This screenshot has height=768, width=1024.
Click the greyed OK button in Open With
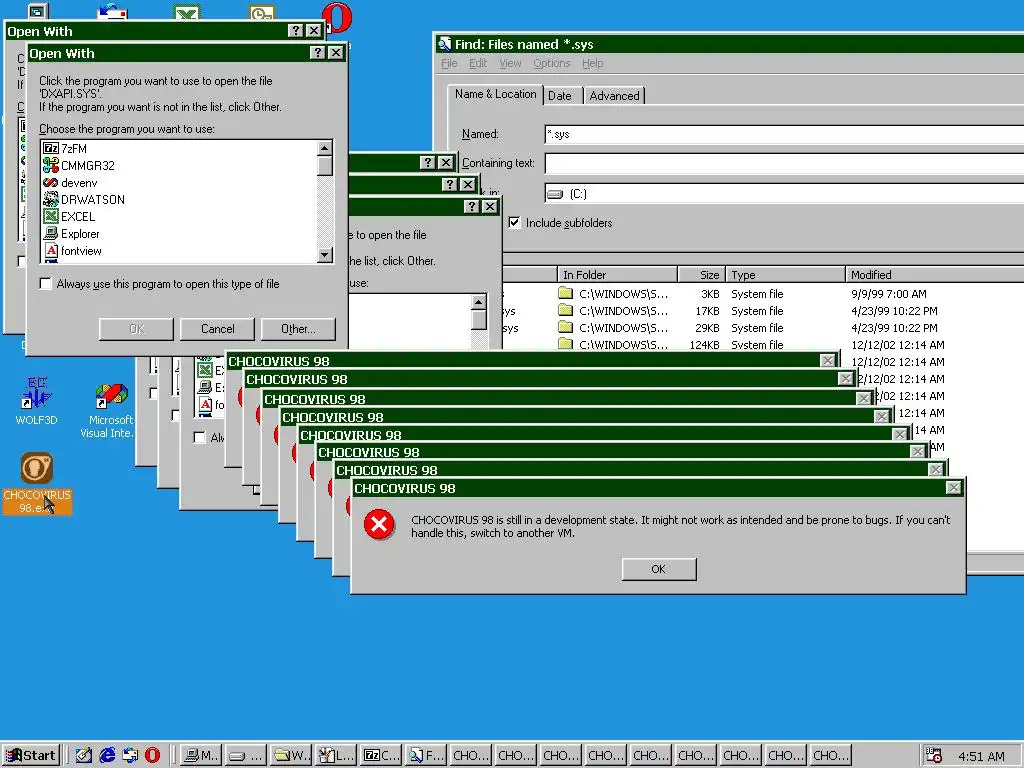point(136,329)
